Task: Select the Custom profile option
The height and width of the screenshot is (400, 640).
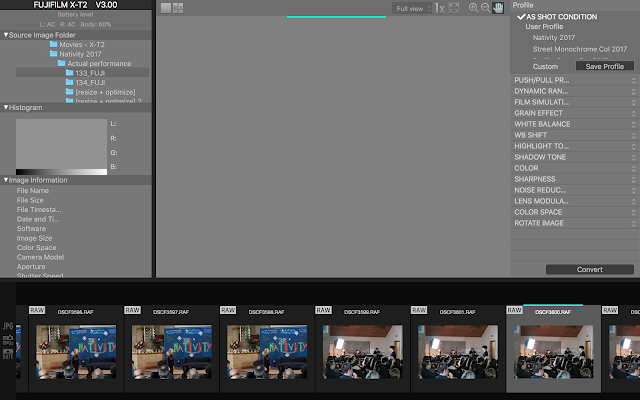Action: 545,67
